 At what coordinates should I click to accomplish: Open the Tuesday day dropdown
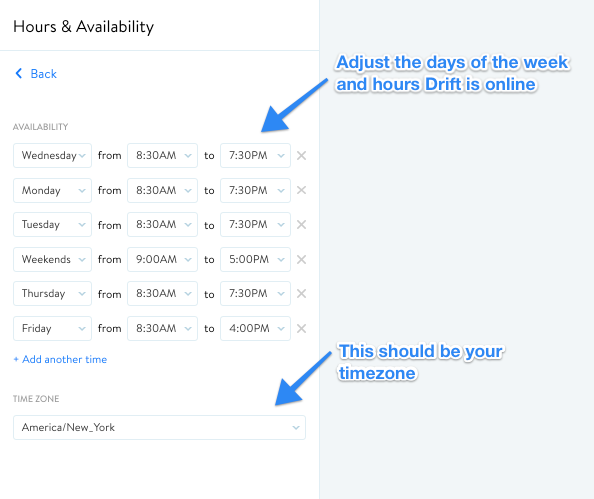point(52,225)
